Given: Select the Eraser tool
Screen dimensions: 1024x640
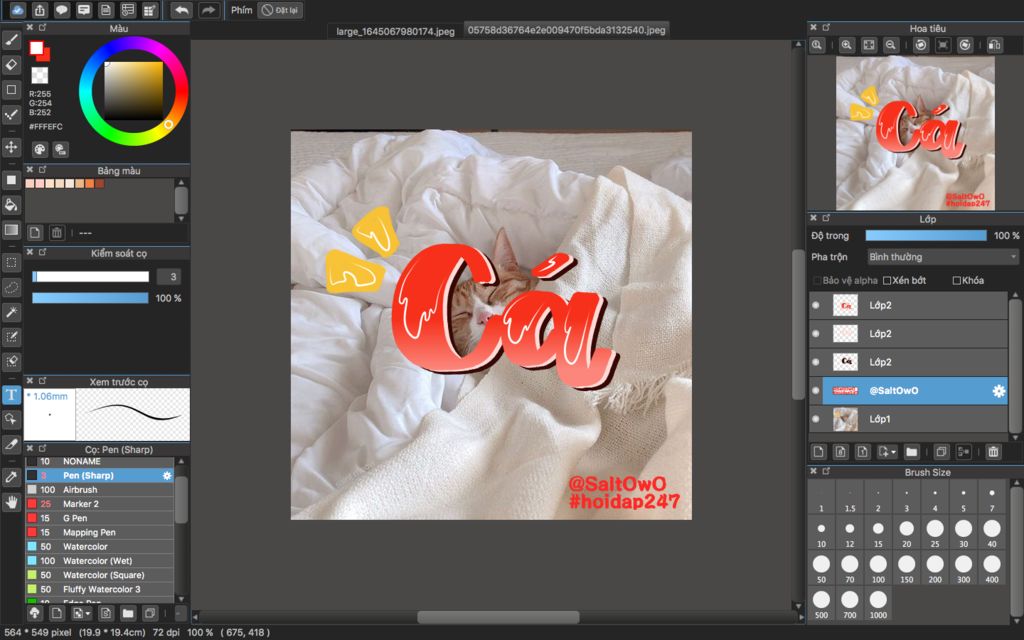Looking at the screenshot, I should click(x=11, y=65).
